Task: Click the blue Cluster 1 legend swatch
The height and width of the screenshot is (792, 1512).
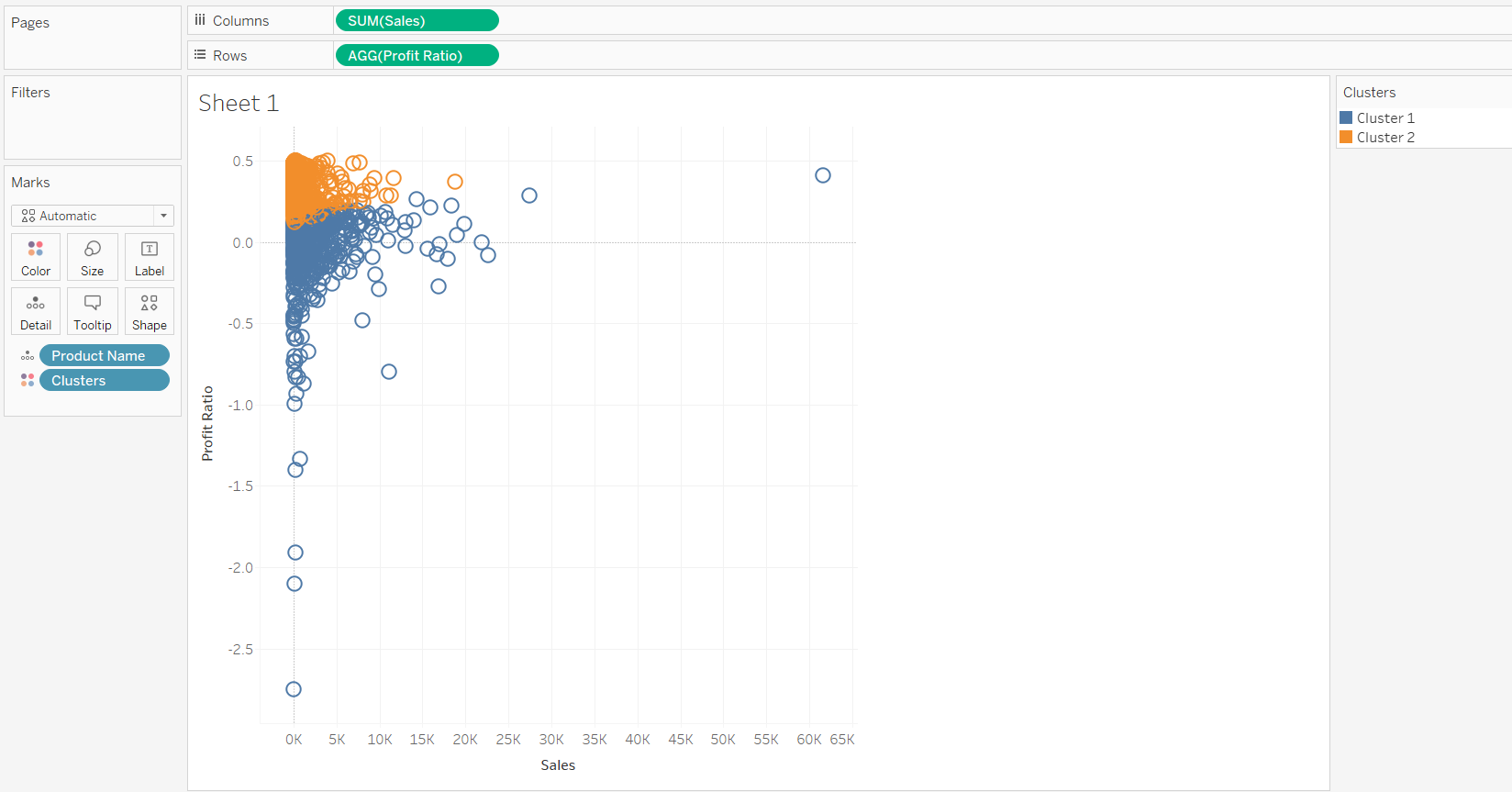Action: (1346, 117)
